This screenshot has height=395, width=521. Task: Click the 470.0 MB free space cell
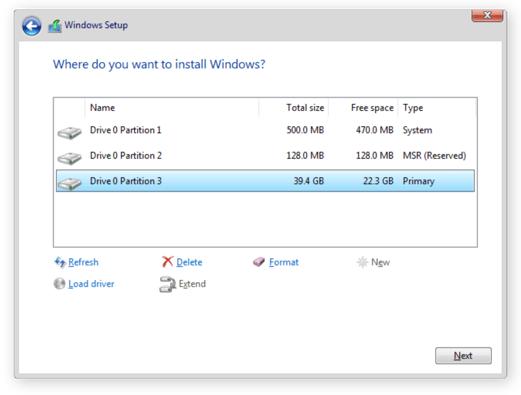point(375,130)
